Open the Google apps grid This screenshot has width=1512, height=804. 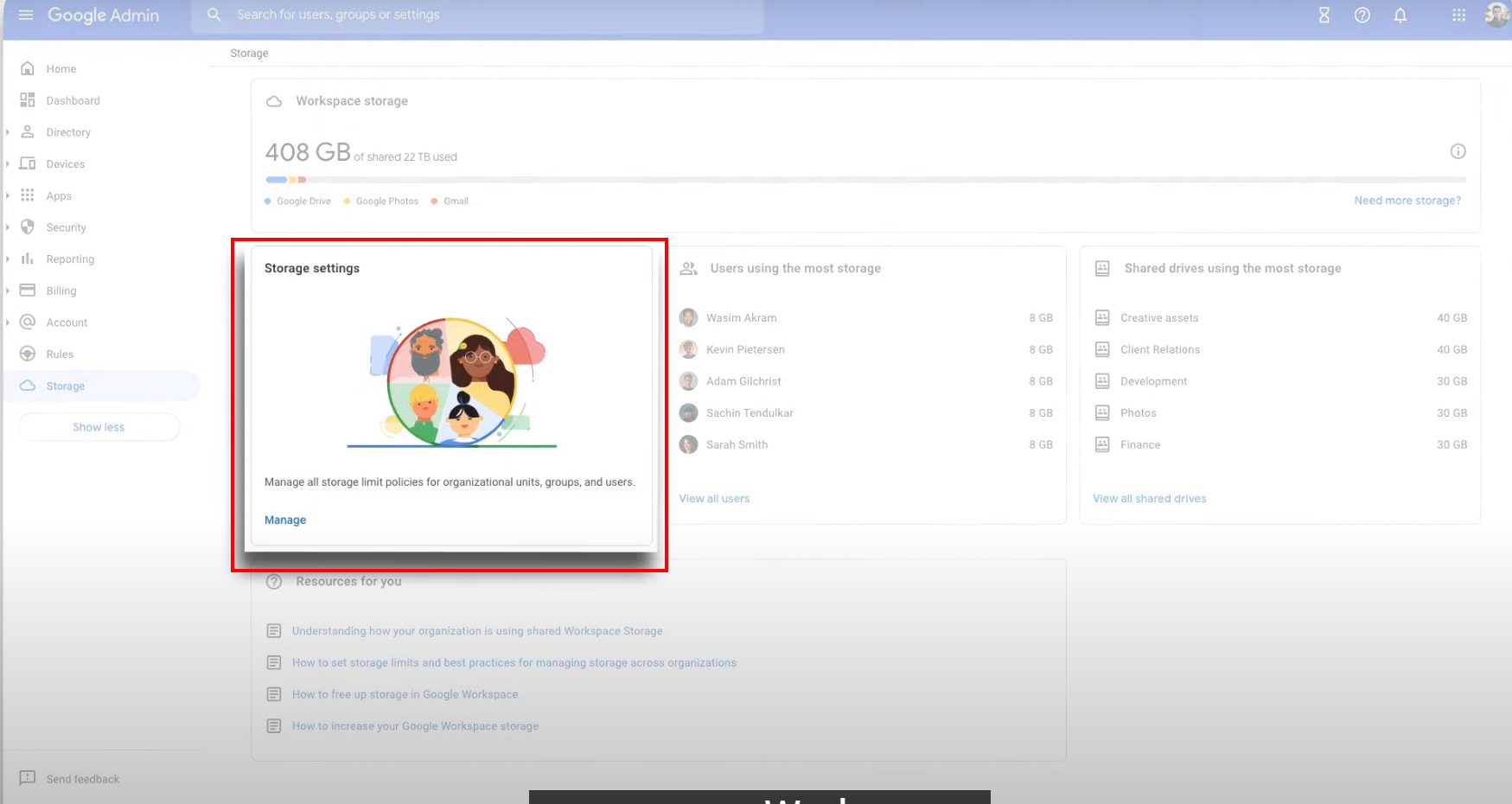point(1459,15)
